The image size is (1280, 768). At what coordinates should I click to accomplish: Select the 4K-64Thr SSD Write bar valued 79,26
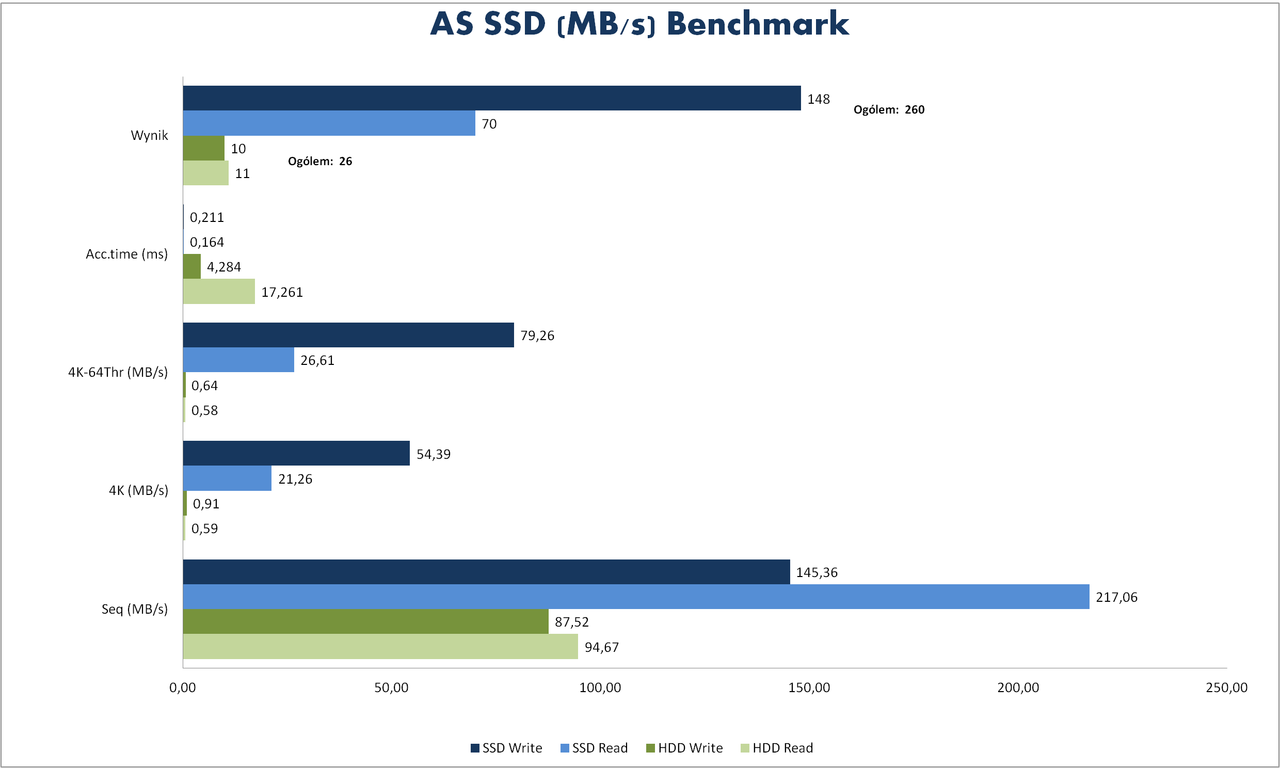click(x=348, y=335)
